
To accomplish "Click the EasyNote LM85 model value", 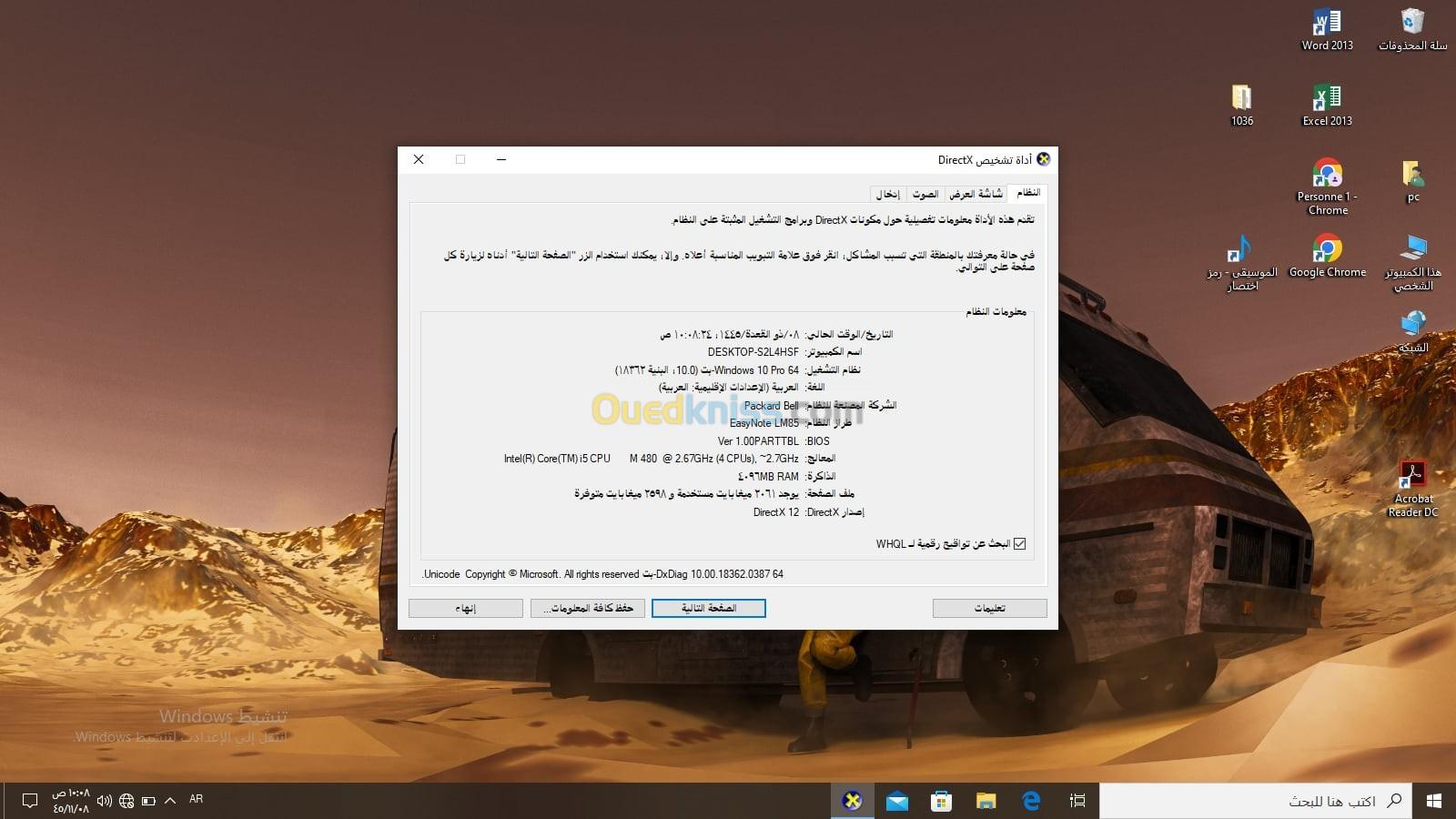I will 764,423.
